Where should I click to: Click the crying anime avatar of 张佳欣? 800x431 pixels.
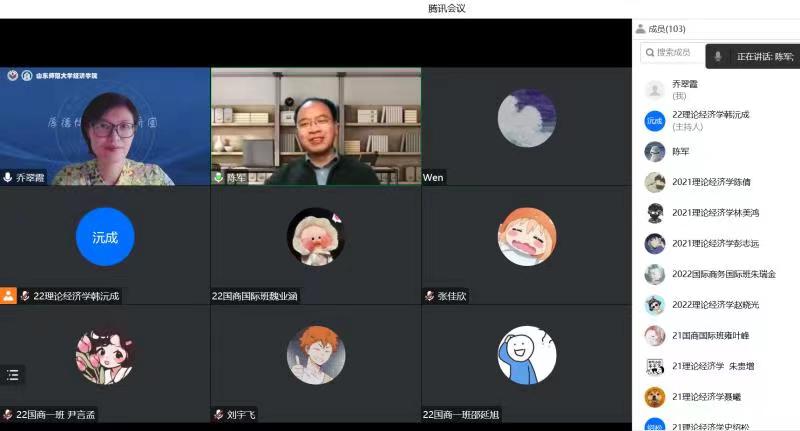click(x=527, y=237)
